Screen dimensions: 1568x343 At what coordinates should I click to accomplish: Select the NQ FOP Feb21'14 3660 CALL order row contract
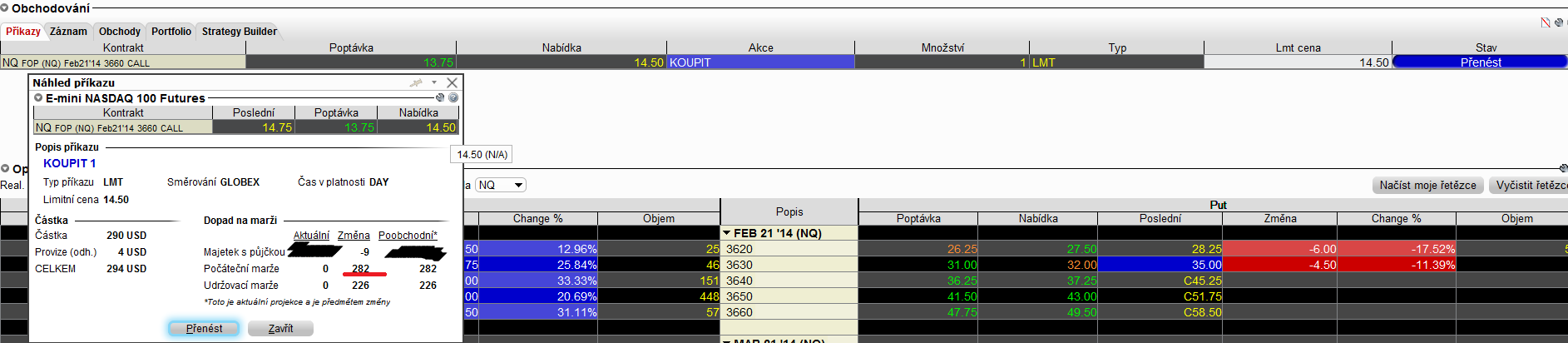[x=123, y=62]
